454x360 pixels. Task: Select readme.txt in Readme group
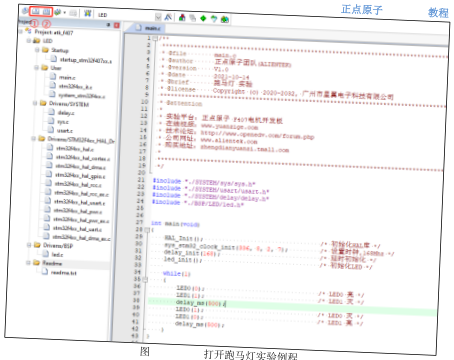point(63,273)
